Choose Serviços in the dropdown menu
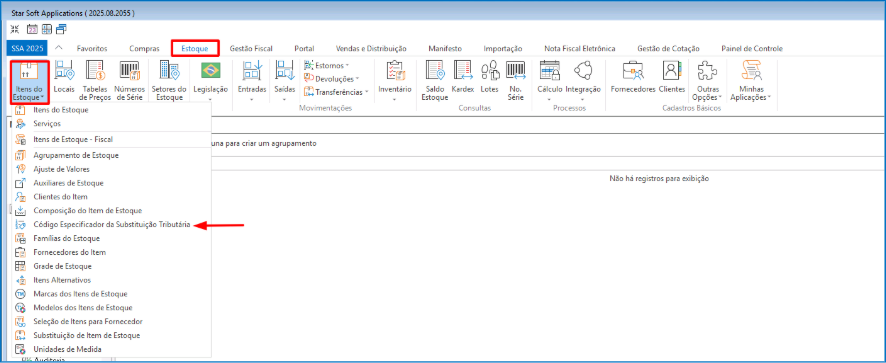Viewport: 886px width, 363px height. pos(112,123)
